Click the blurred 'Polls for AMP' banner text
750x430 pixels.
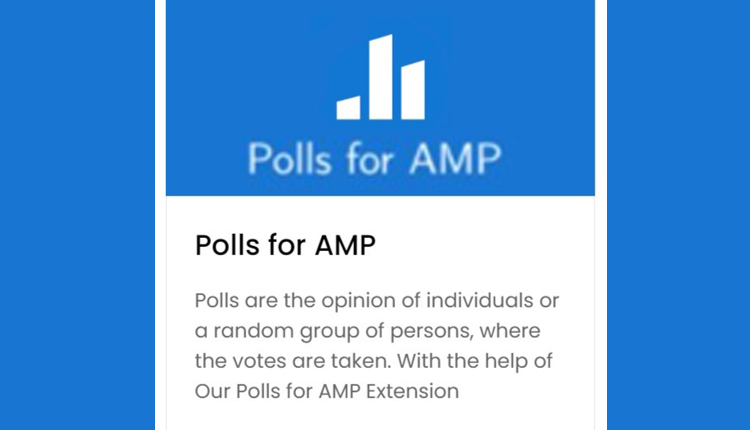point(374,158)
